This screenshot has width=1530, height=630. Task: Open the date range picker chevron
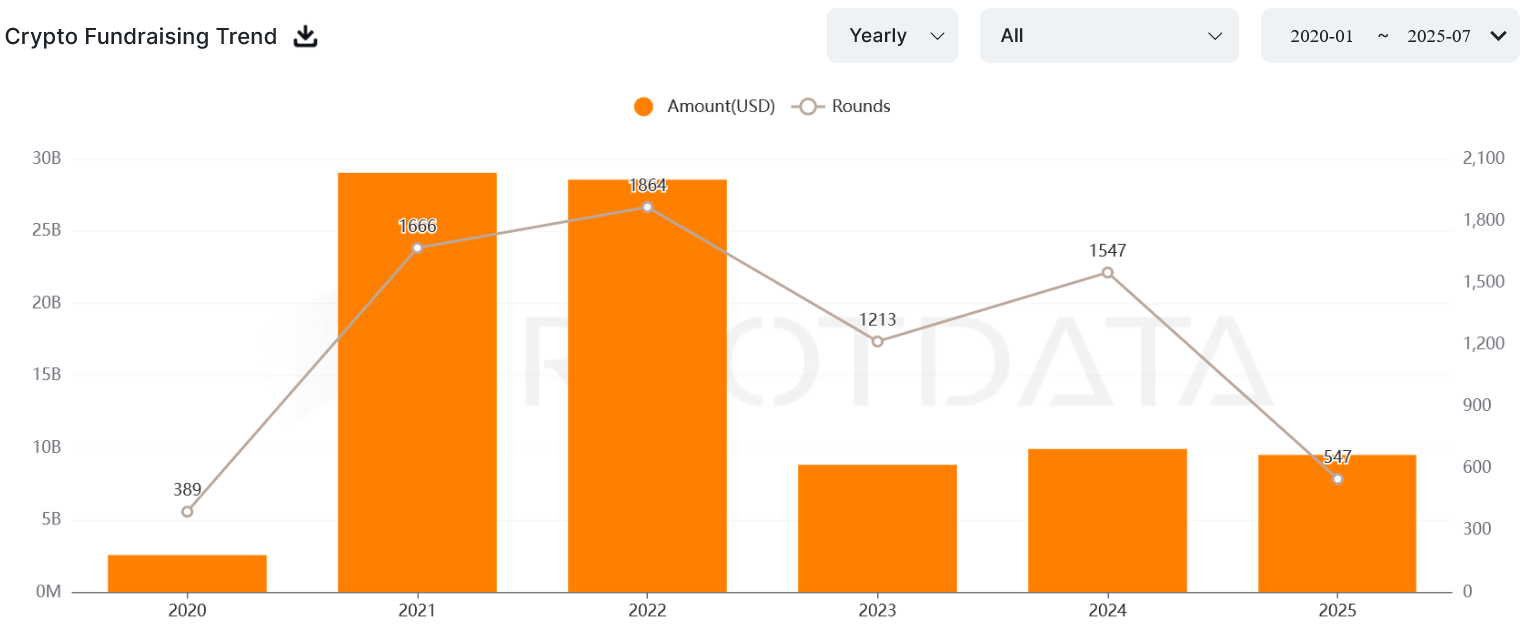(x=1498, y=35)
